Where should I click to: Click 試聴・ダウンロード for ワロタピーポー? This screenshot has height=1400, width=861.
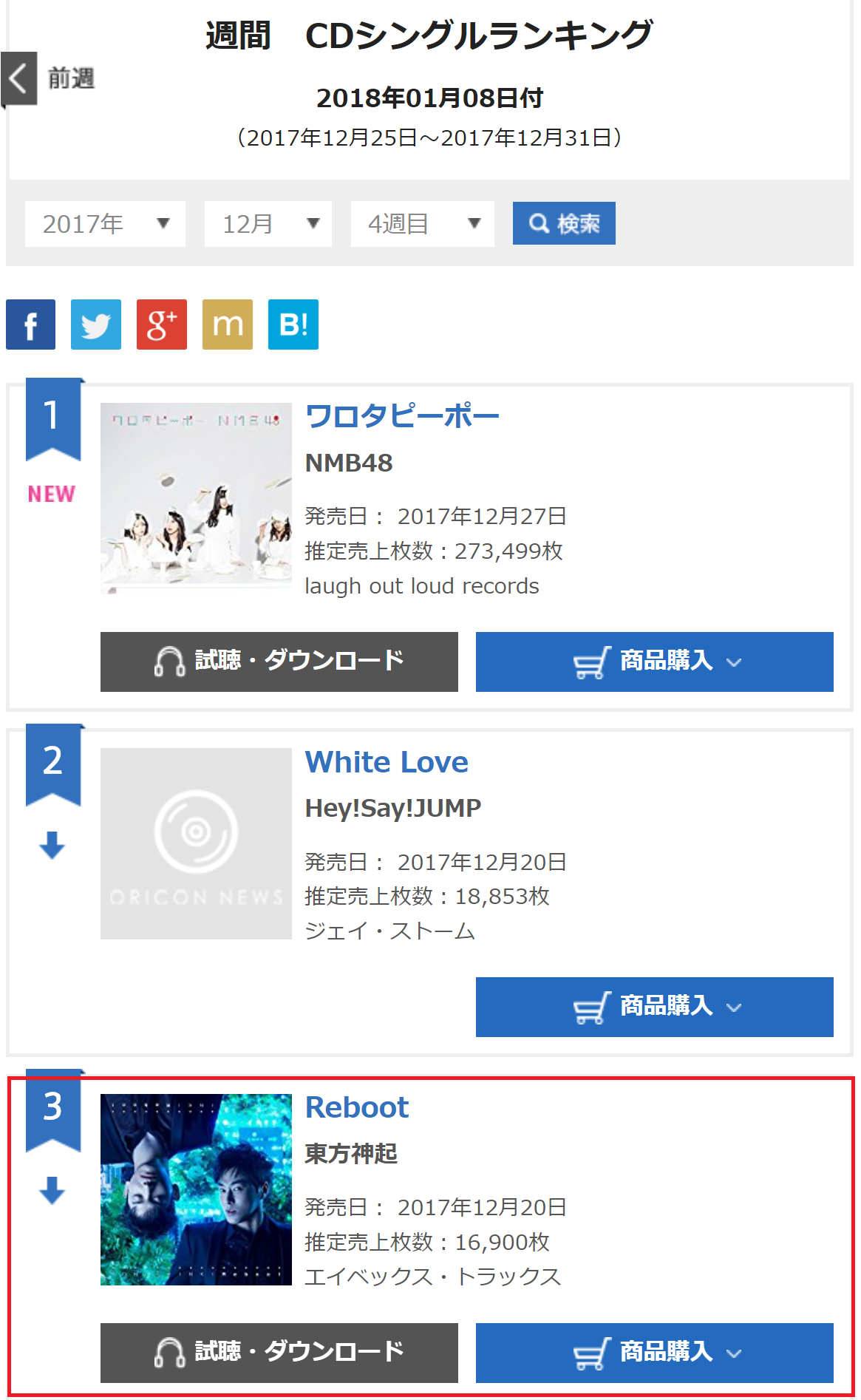point(279,662)
